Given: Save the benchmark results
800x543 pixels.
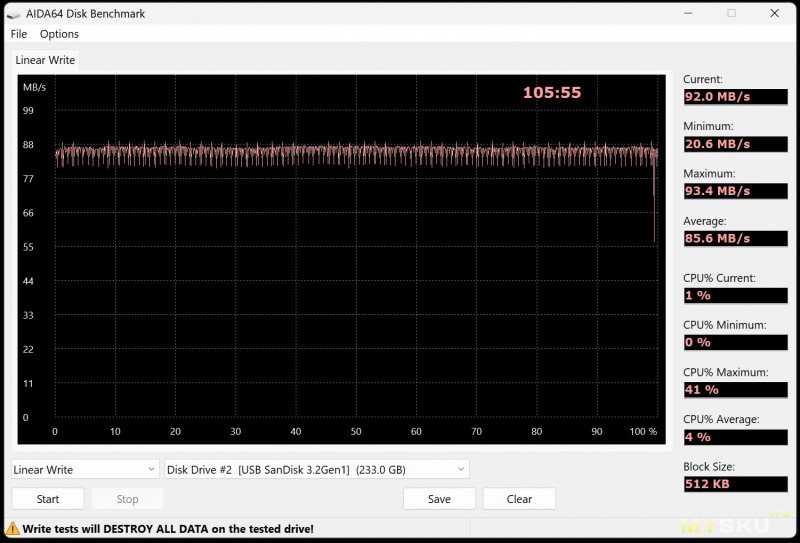Looking at the screenshot, I should click(439, 499).
